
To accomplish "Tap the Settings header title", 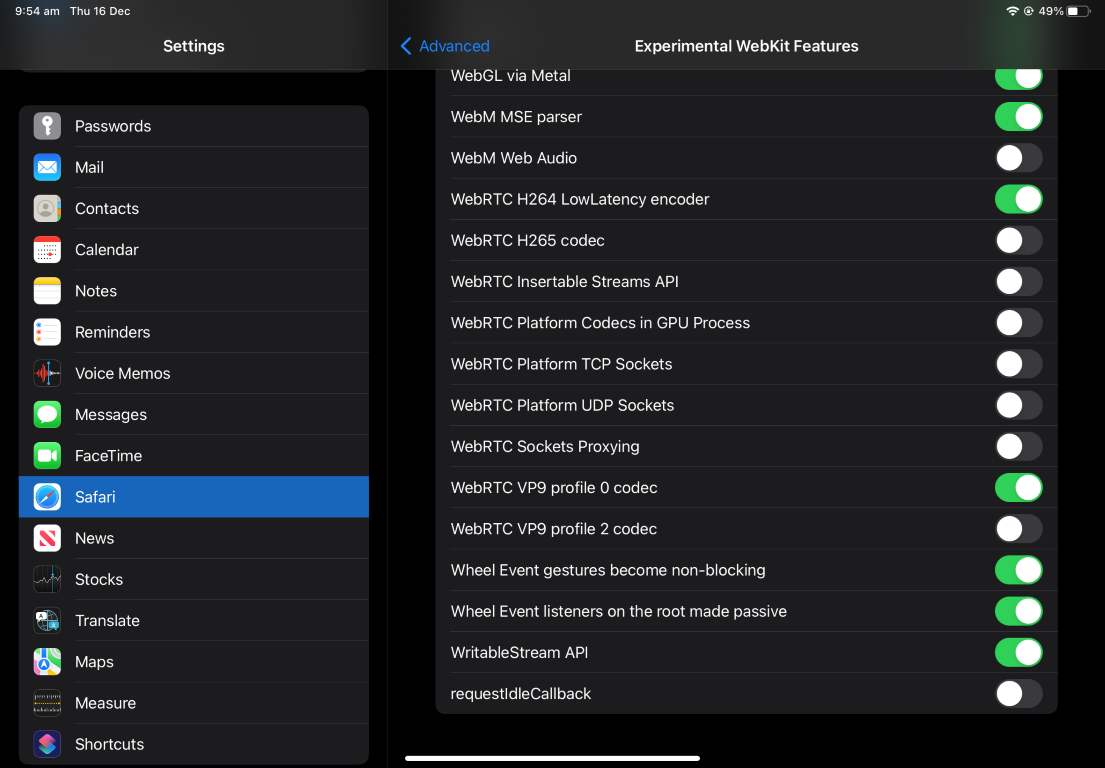I will [194, 46].
